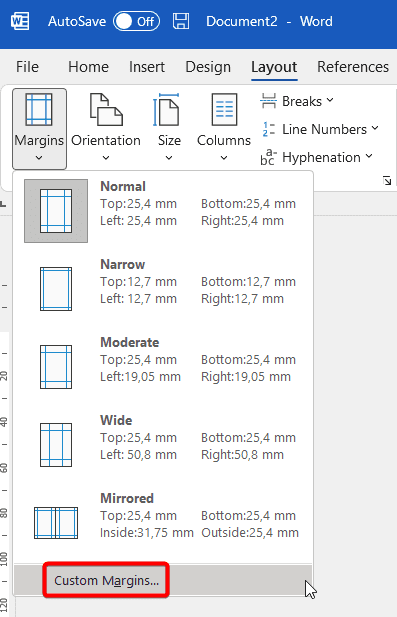Open Page Setup dialog launcher arrow
397x617 pixels.
387,181
